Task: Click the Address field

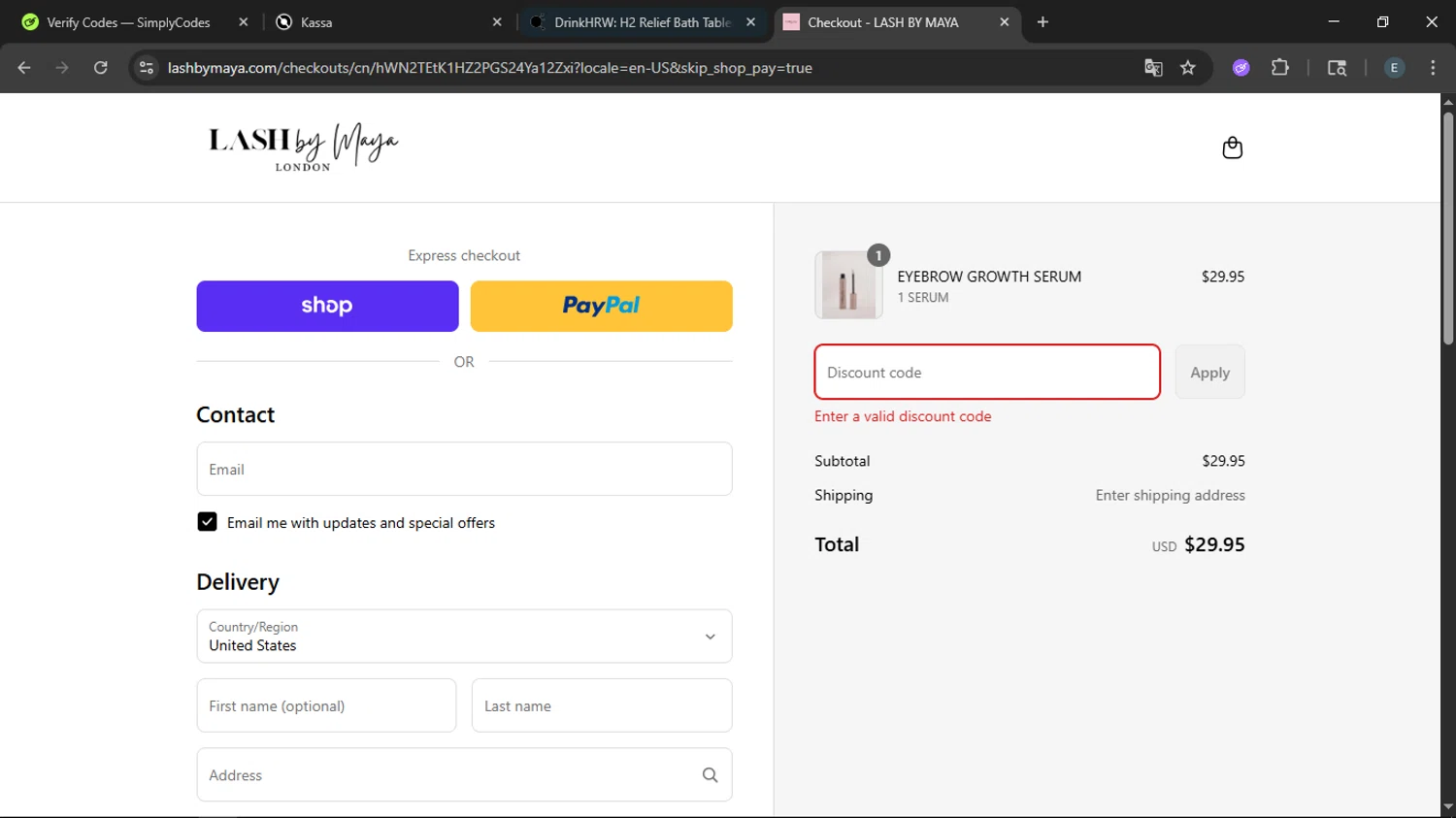Action: (464, 775)
